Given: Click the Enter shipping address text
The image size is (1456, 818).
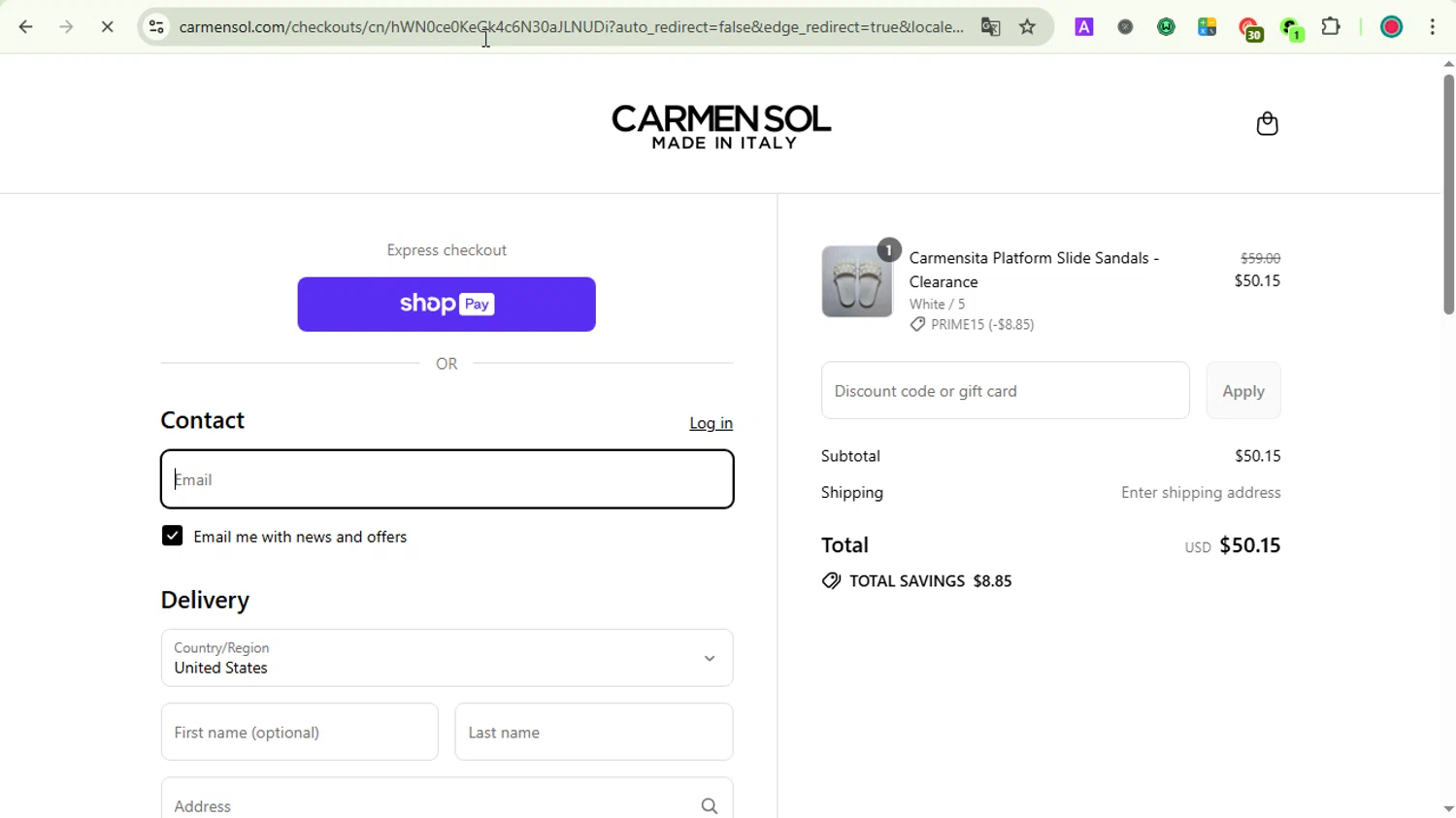Looking at the screenshot, I should (1201, 493).
